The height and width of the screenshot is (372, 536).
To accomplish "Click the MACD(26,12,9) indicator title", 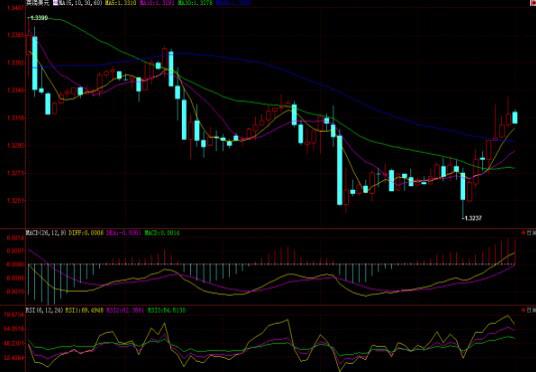I will 46,233.
